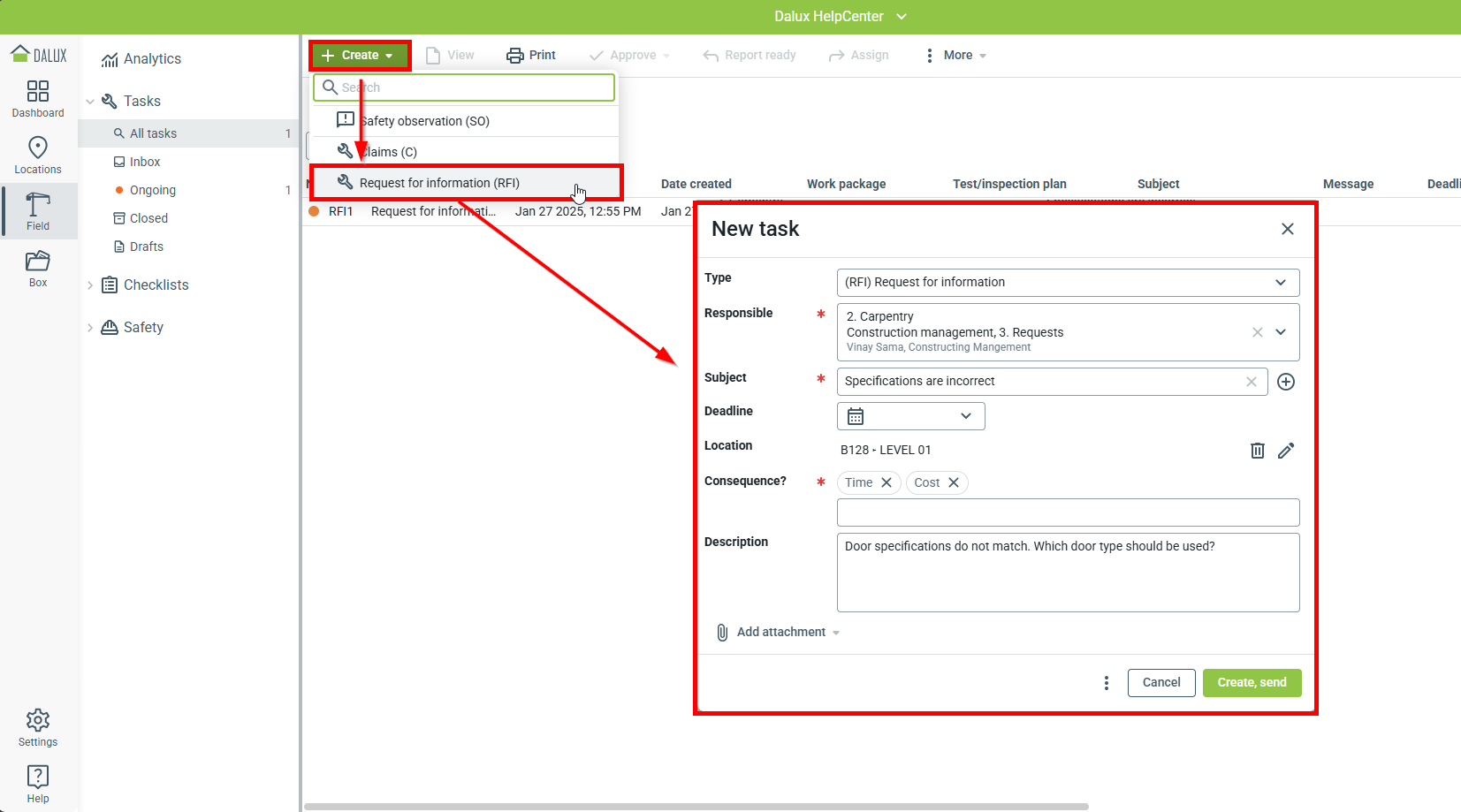Edit location with the pencil icon
The width and height of the screenshot is (1461, 812).
tap(1286, 451)
